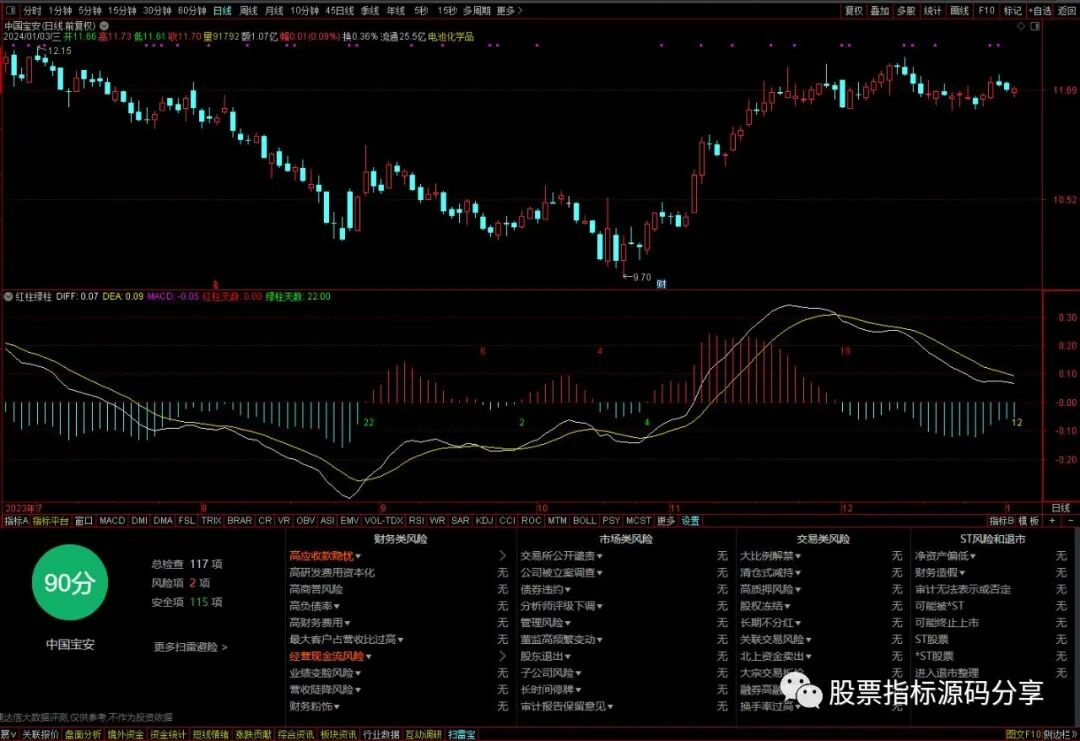Image resolution: width=1080 pixels, height=741 pixels.
Task: Add to watchlist with +自选
Action: tap(1040, 11)
